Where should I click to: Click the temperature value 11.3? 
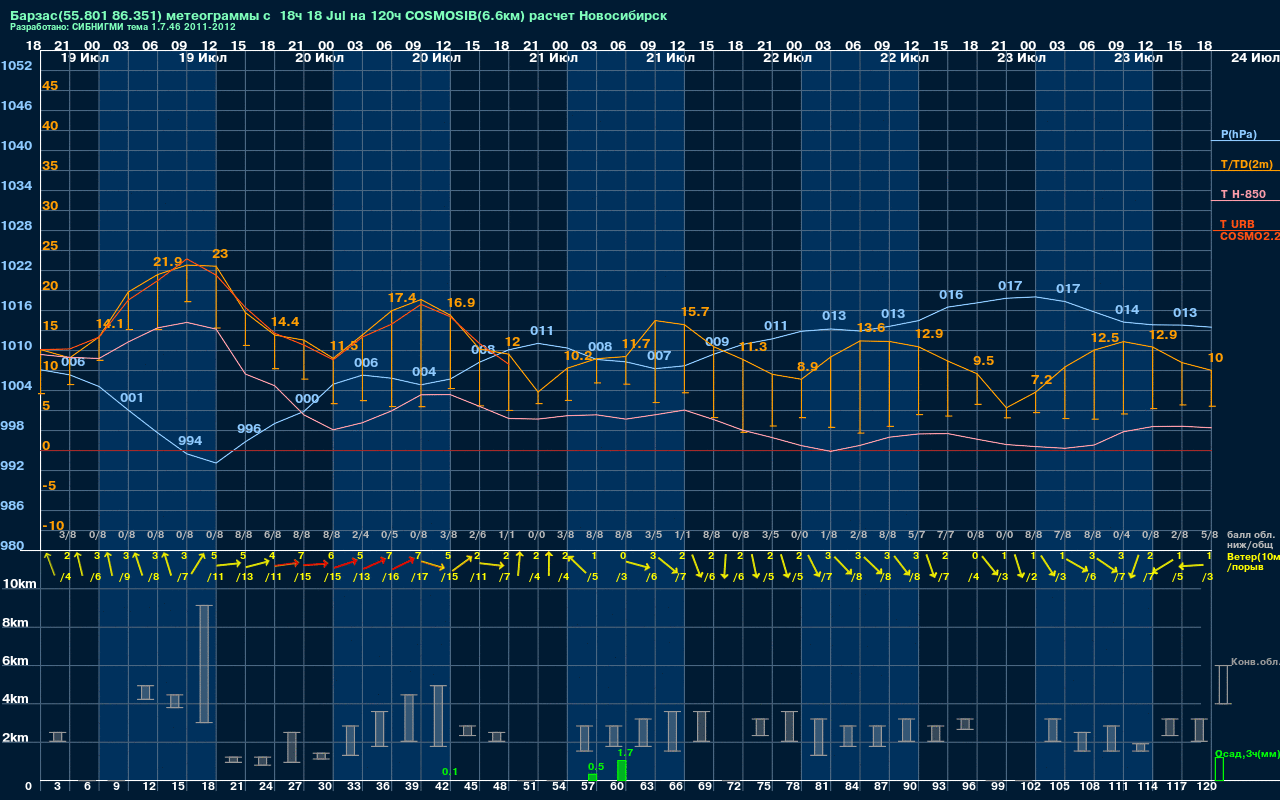(x=752, y=347)
